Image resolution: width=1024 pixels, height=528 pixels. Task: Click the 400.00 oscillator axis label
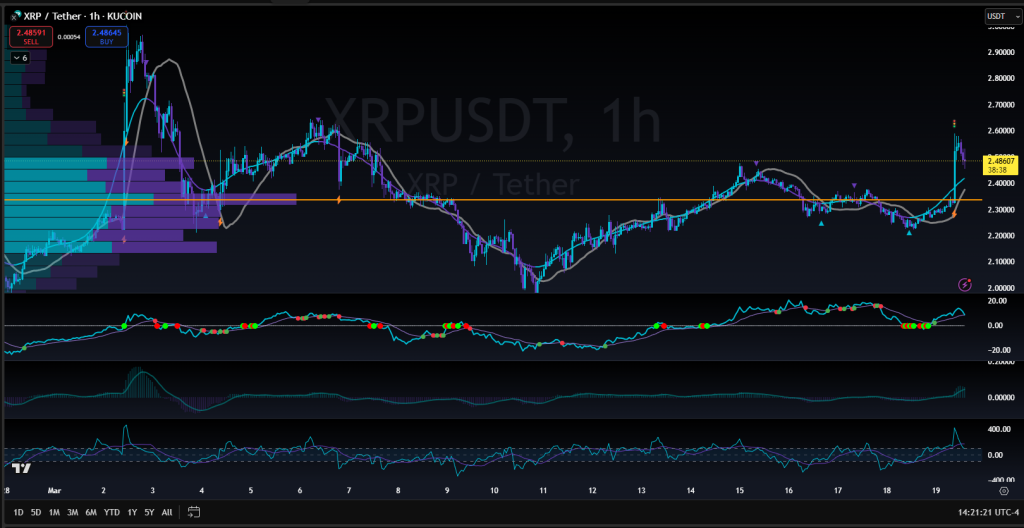[999, 430]
